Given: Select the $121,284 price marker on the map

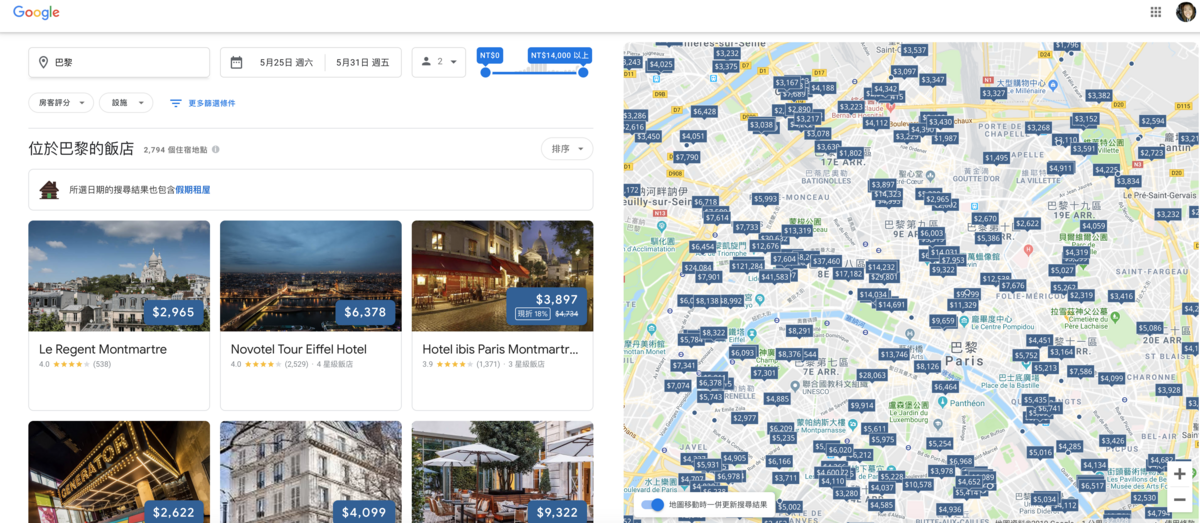Looking at the screenshot, I should 746,266.
